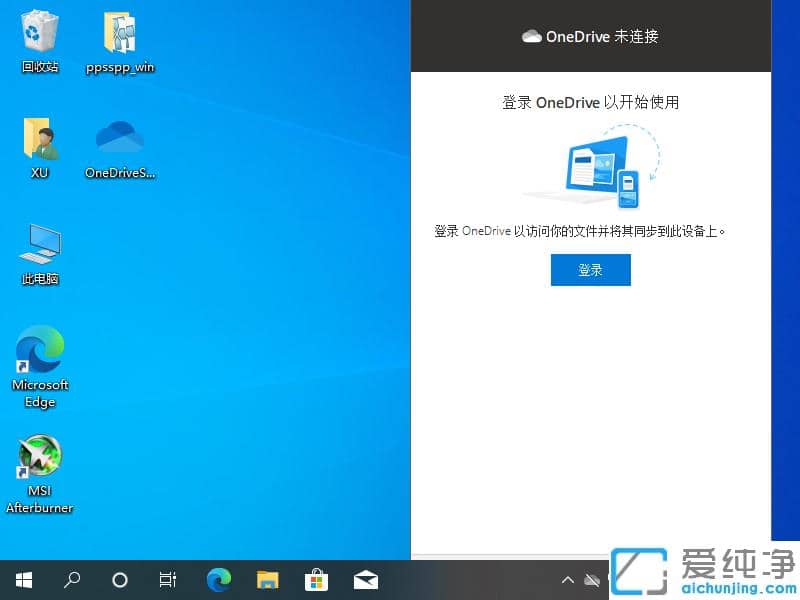800x600 pixels.
Task: Click the 登录 button to sign in to OneDrive
Action: (590, 270)
